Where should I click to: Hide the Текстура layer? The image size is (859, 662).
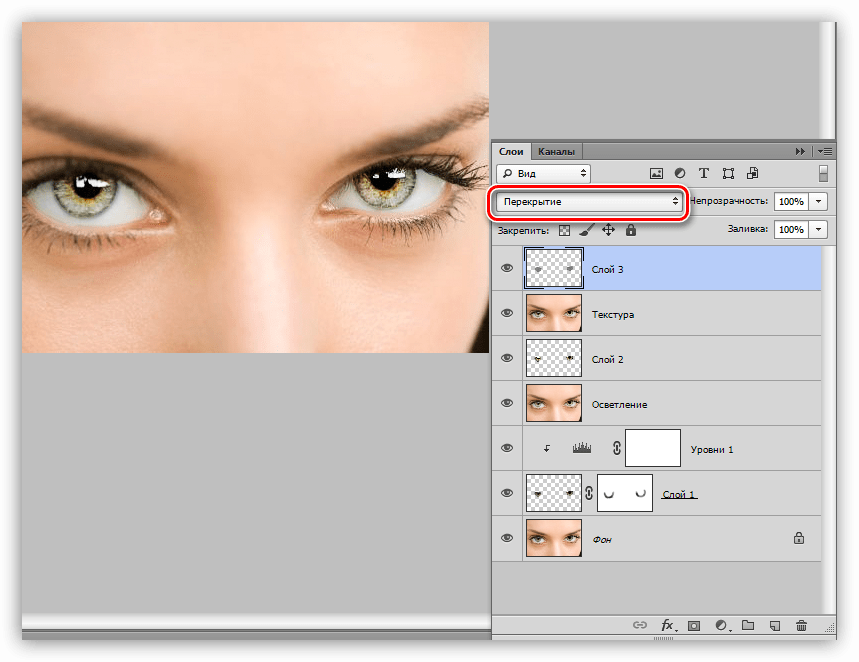point(507,313)
